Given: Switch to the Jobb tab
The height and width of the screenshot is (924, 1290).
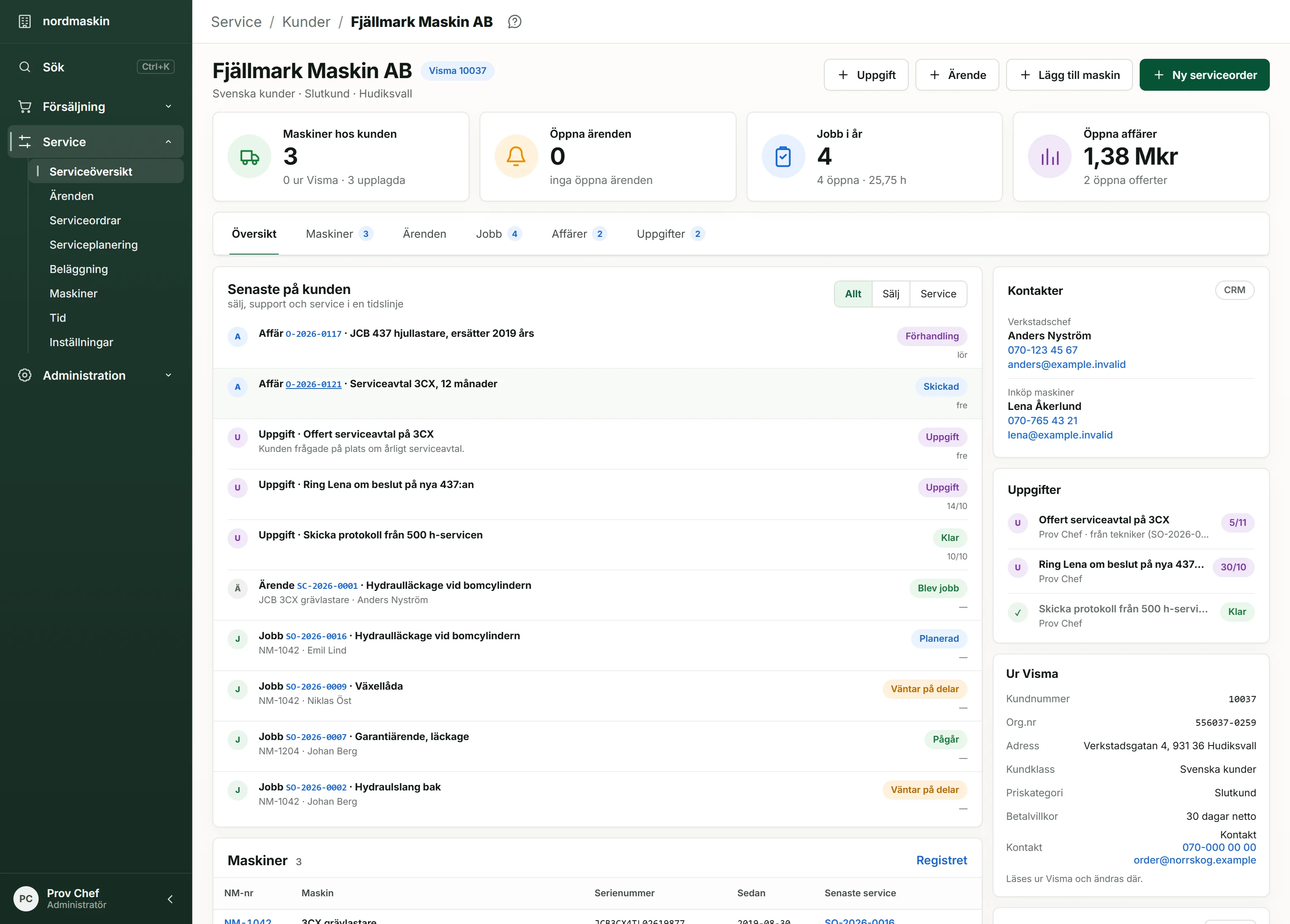Looking at the screenshot, I should tap(499, 234).
